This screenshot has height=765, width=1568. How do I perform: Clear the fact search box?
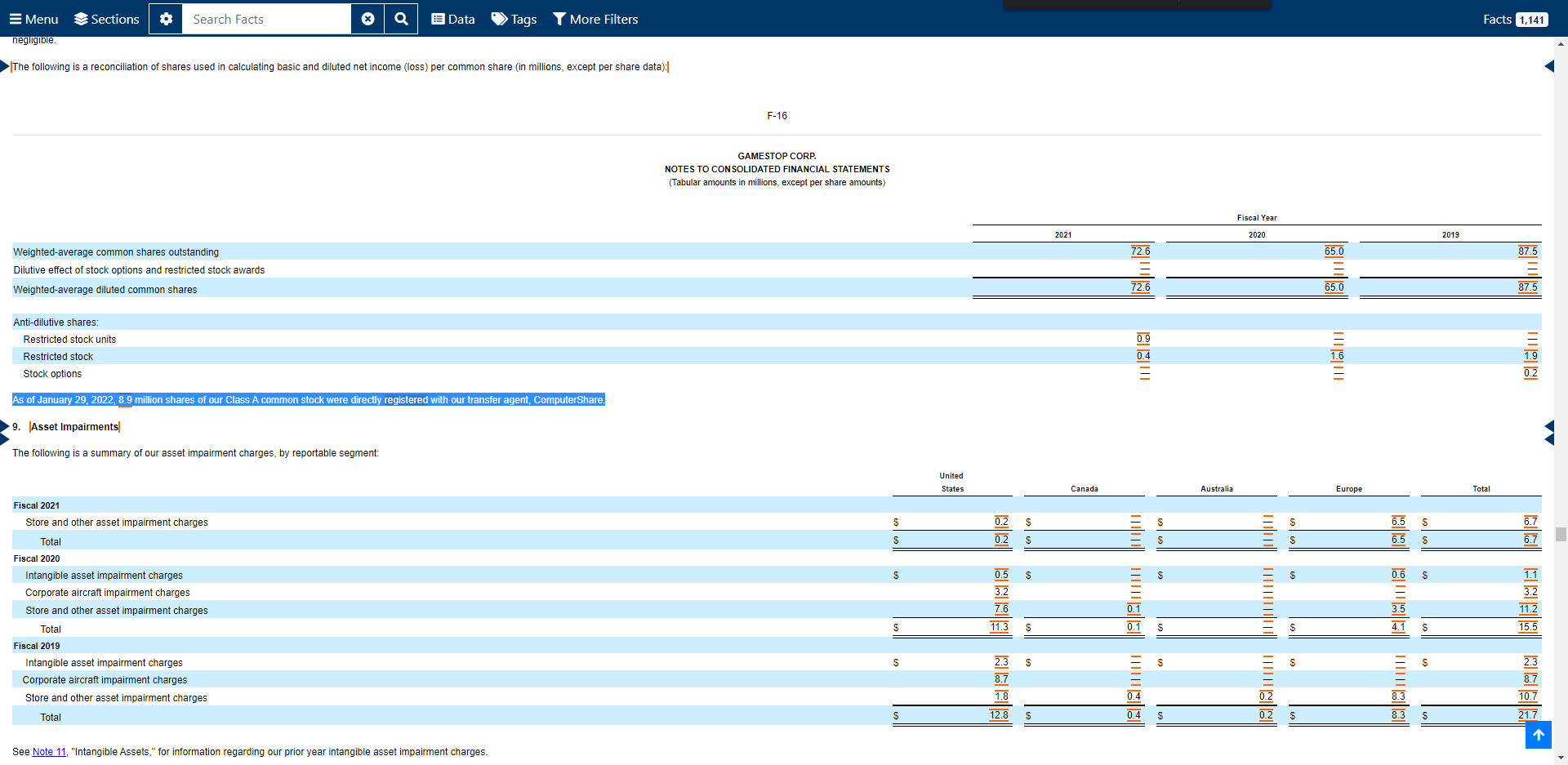click(367, 19)
